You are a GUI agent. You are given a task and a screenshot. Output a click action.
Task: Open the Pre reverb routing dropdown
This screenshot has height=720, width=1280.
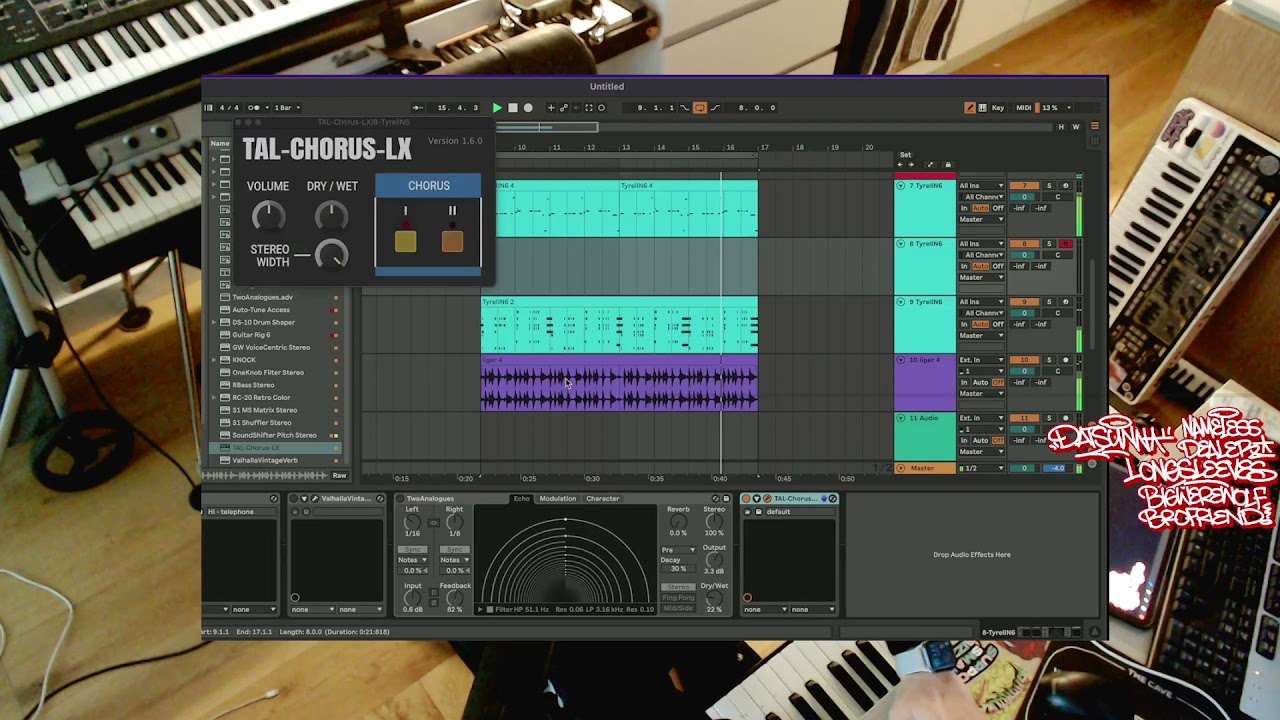678,550
